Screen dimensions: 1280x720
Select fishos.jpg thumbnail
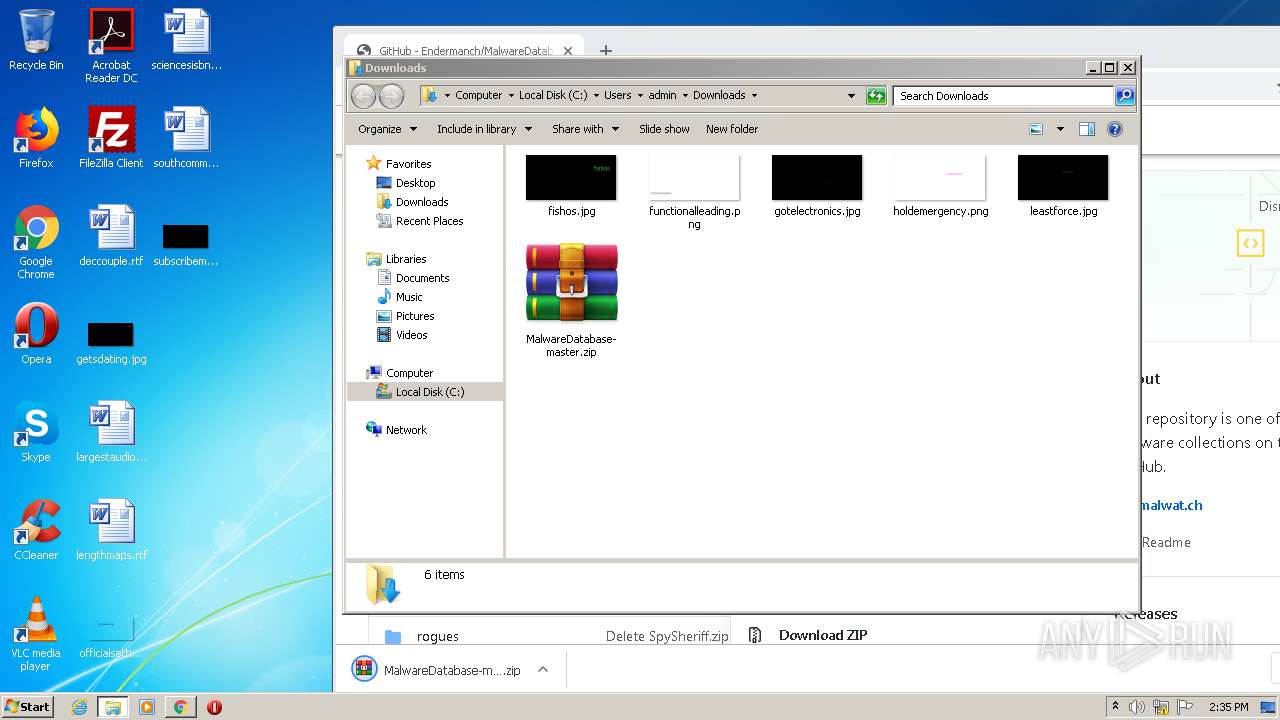[571, 186]
